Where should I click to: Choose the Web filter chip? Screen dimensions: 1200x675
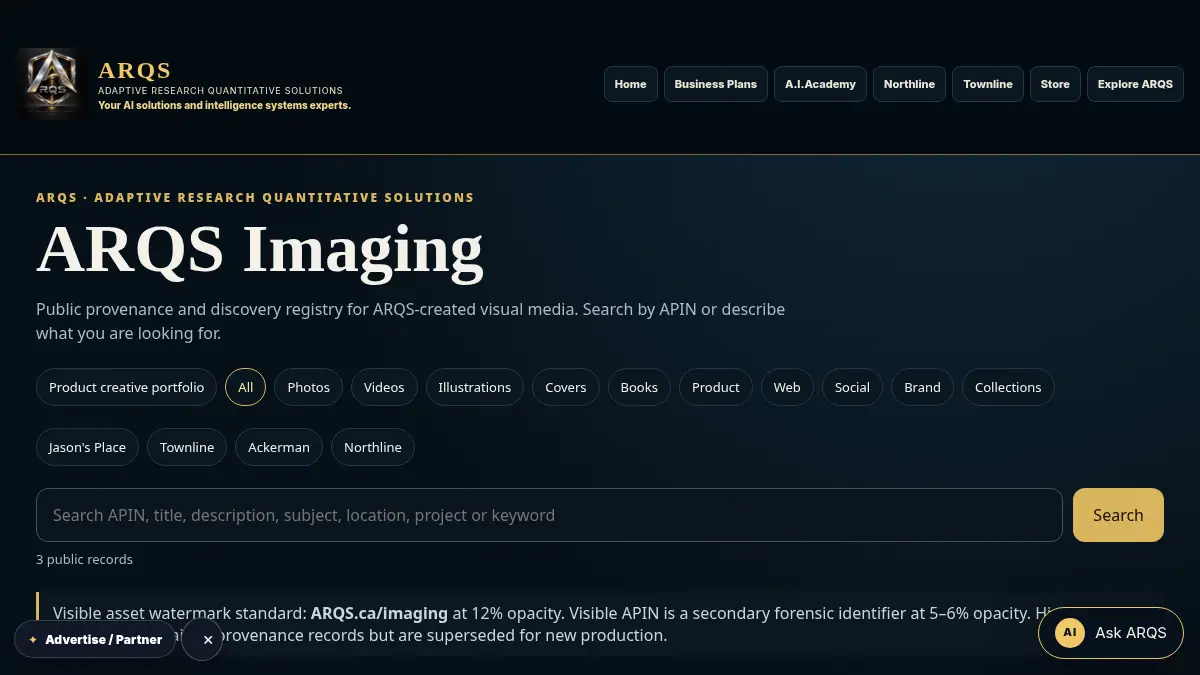pos(787,387)
